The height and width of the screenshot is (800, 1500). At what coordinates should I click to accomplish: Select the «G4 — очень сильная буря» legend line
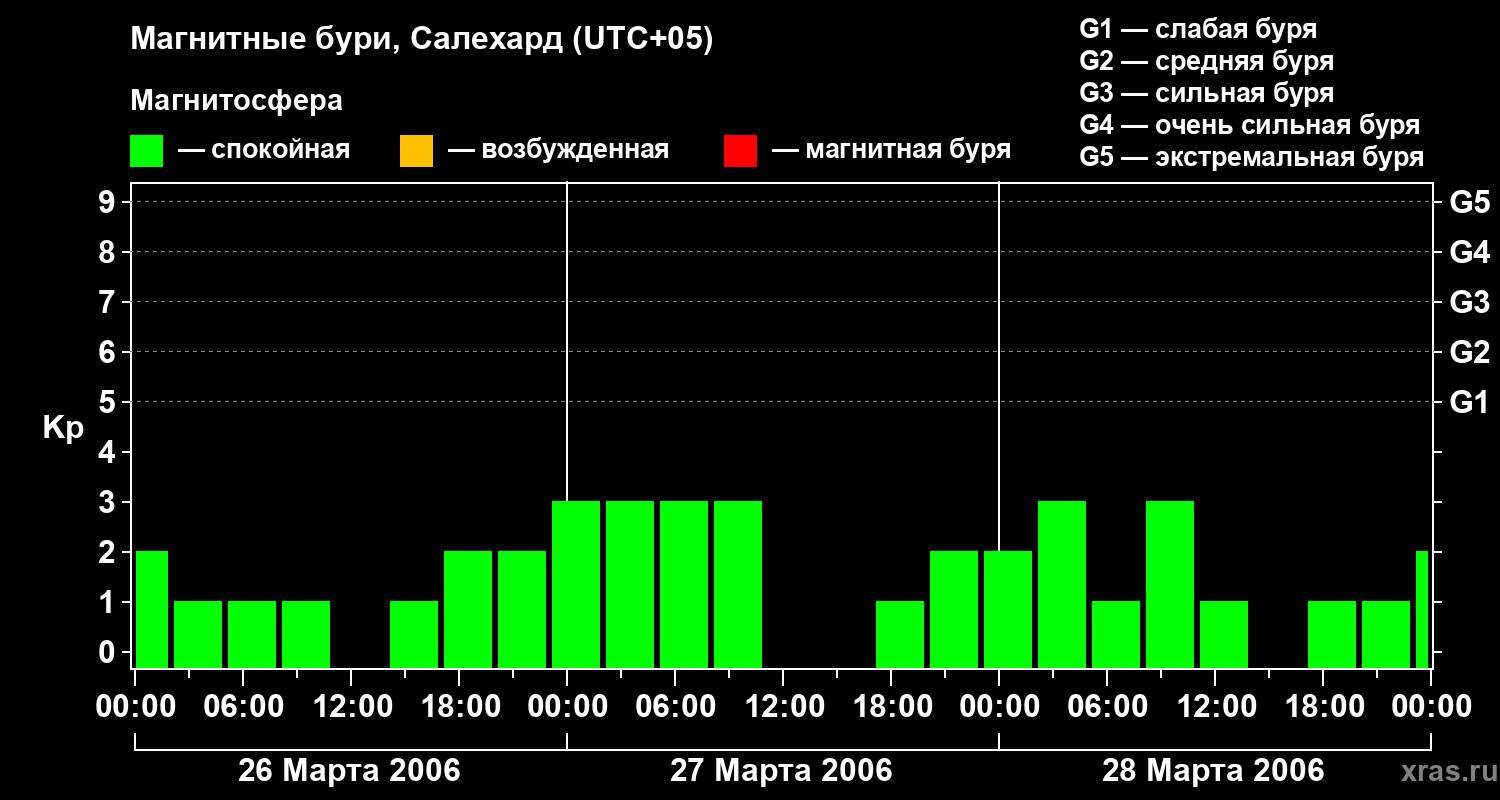pyautogui.click(x=1250, y=125)
